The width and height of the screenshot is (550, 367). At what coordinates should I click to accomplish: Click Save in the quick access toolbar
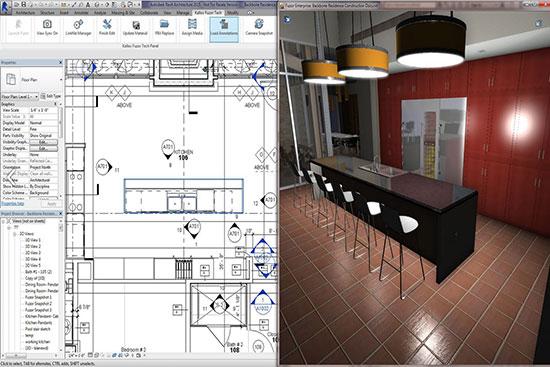pyautogui.click(x=24, y=5)
